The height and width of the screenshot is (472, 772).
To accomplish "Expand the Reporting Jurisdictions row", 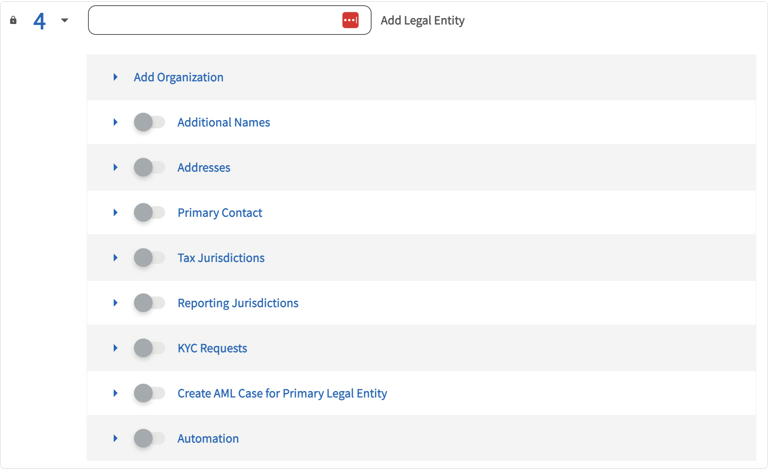I will pyautogui.click(x=115, y=303).
